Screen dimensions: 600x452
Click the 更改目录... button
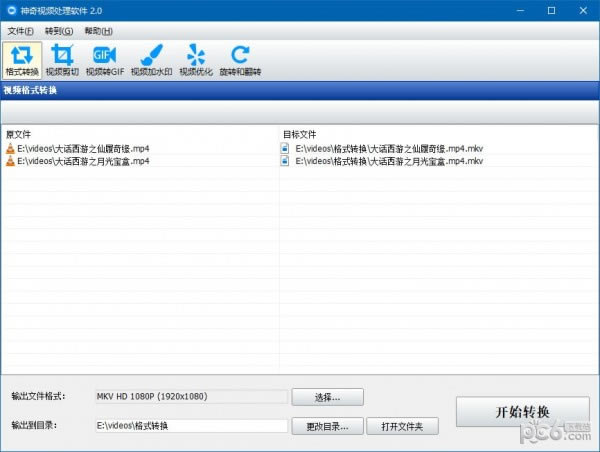point(328,426)
